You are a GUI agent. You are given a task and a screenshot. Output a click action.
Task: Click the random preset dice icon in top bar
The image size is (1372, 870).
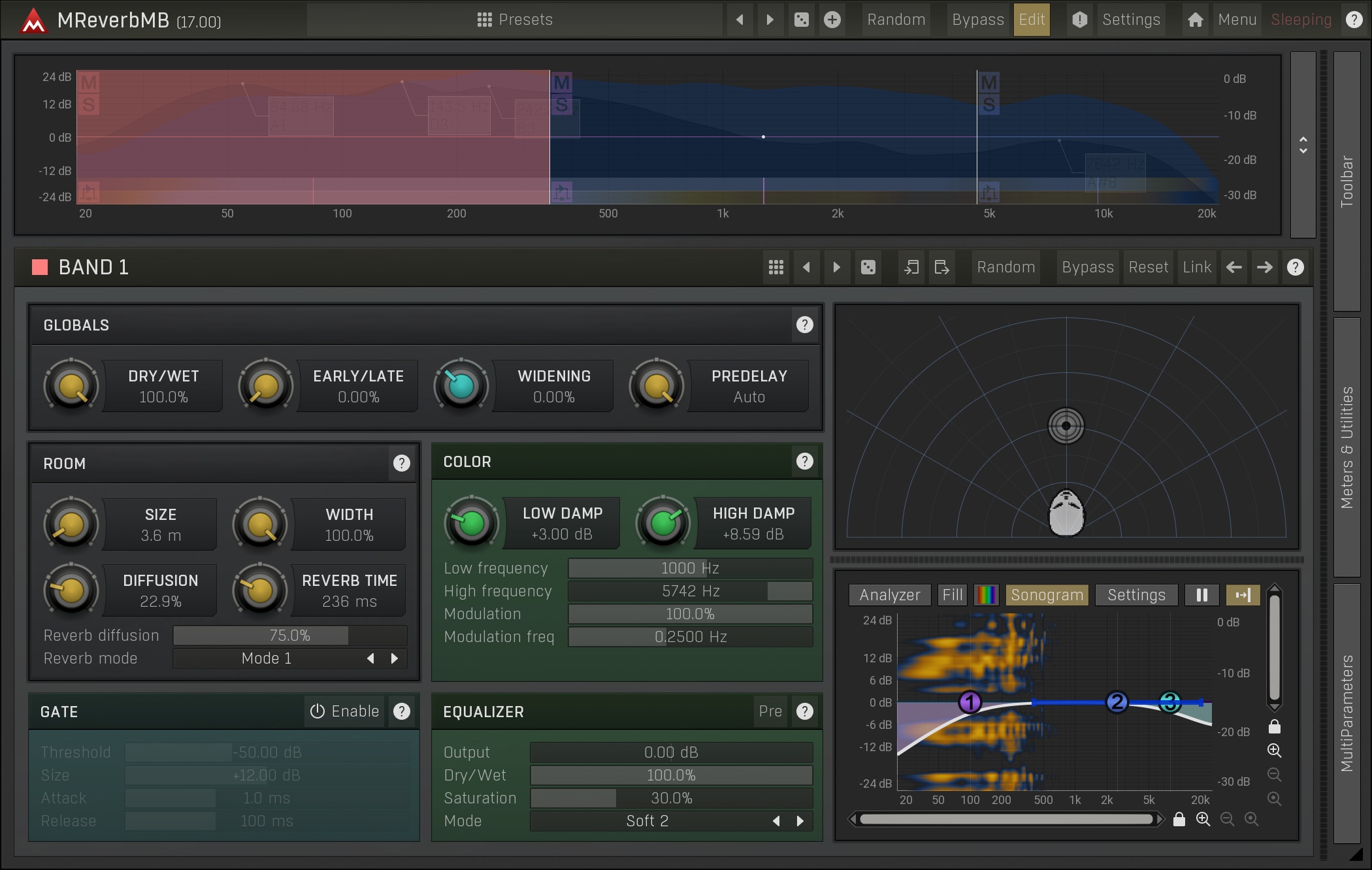pyautogui.click(x=802, y=20)
